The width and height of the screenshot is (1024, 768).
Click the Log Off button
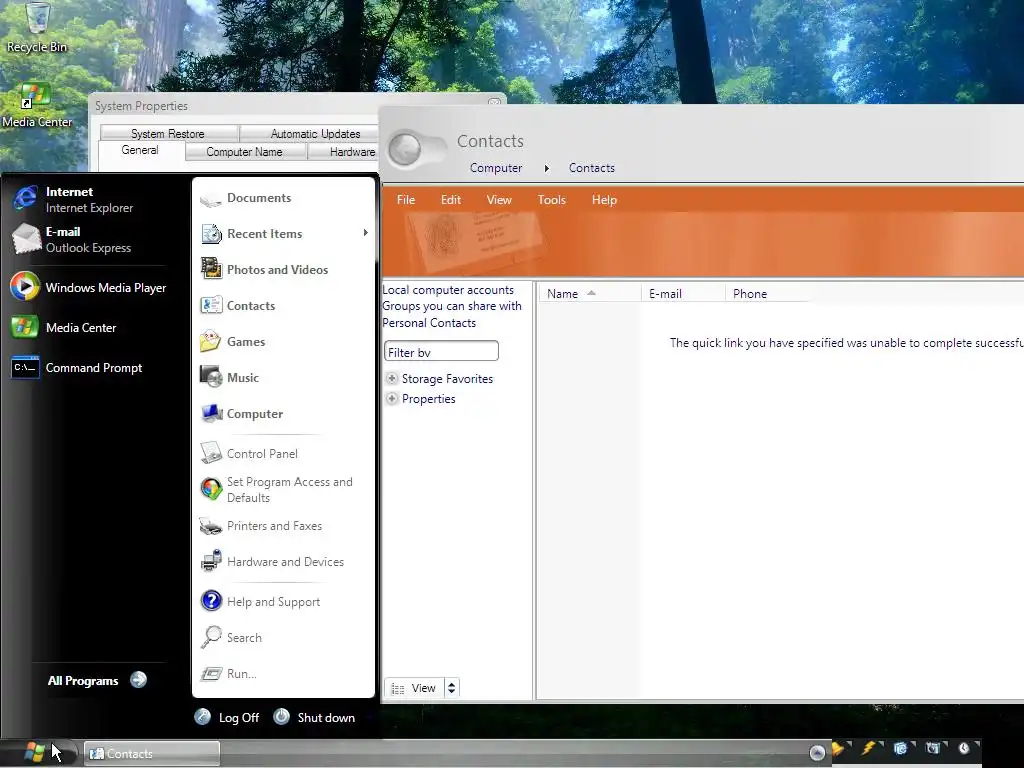point(227,717)
